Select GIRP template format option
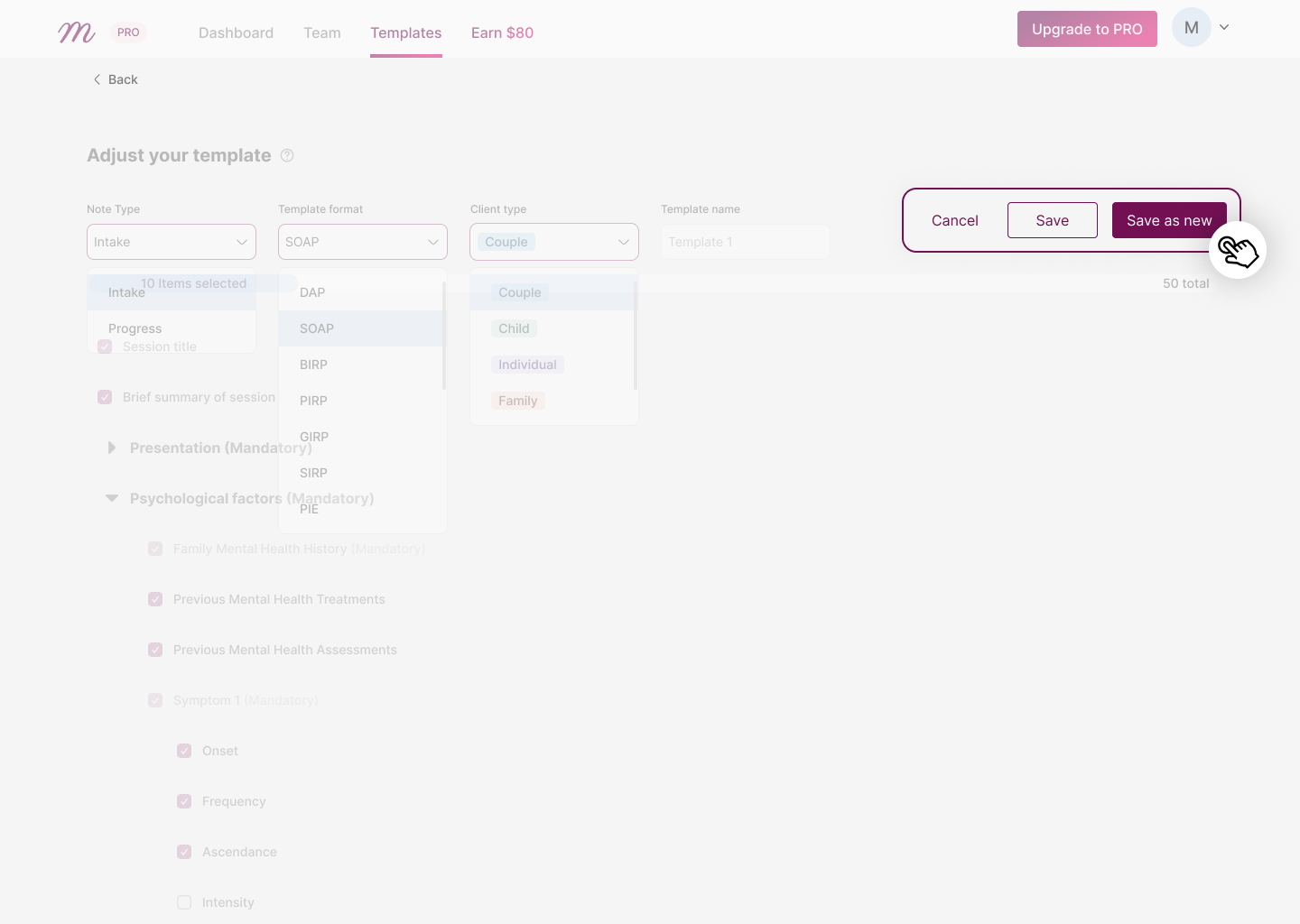 pos(360,437)
